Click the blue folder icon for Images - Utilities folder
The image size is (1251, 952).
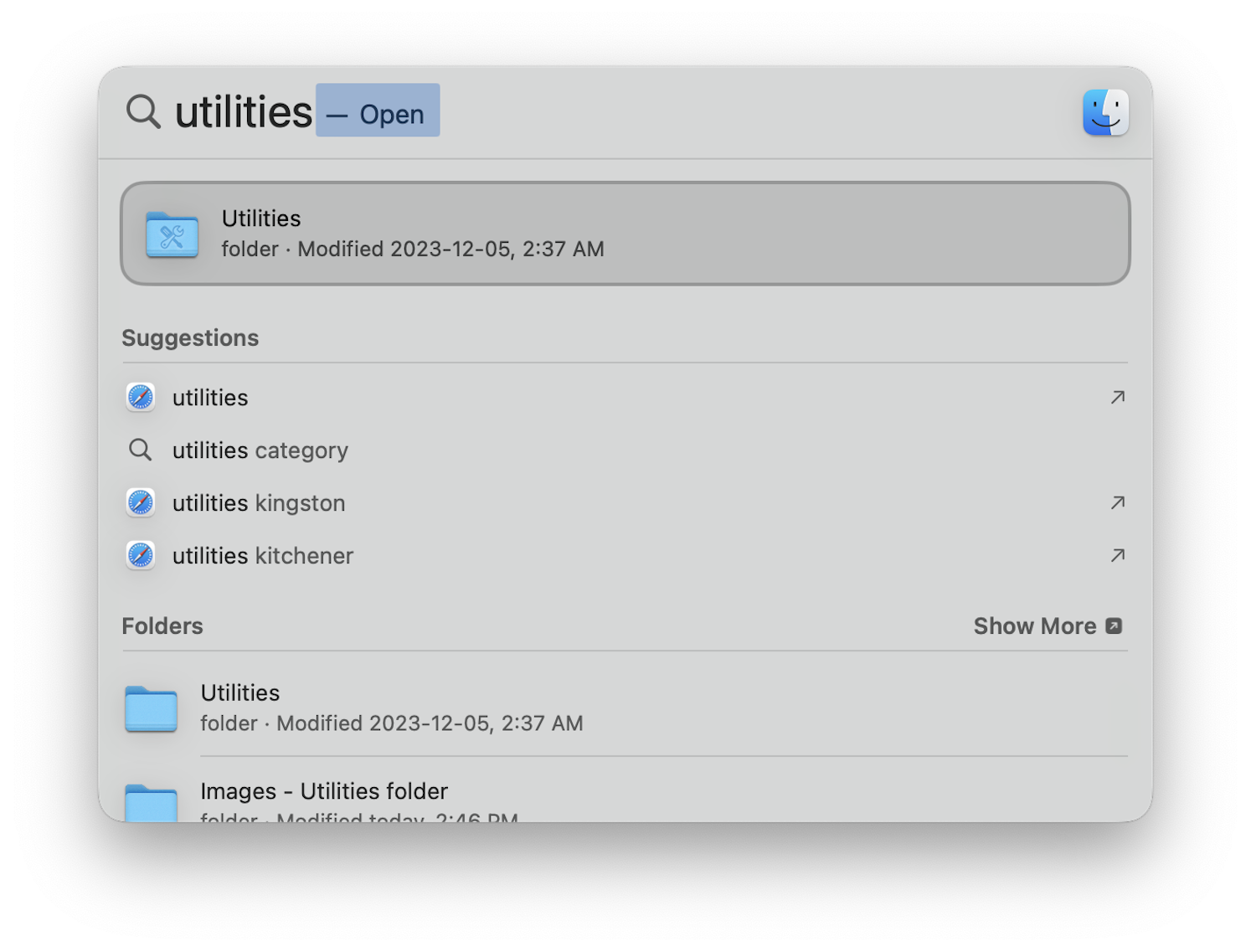[151, 802]
